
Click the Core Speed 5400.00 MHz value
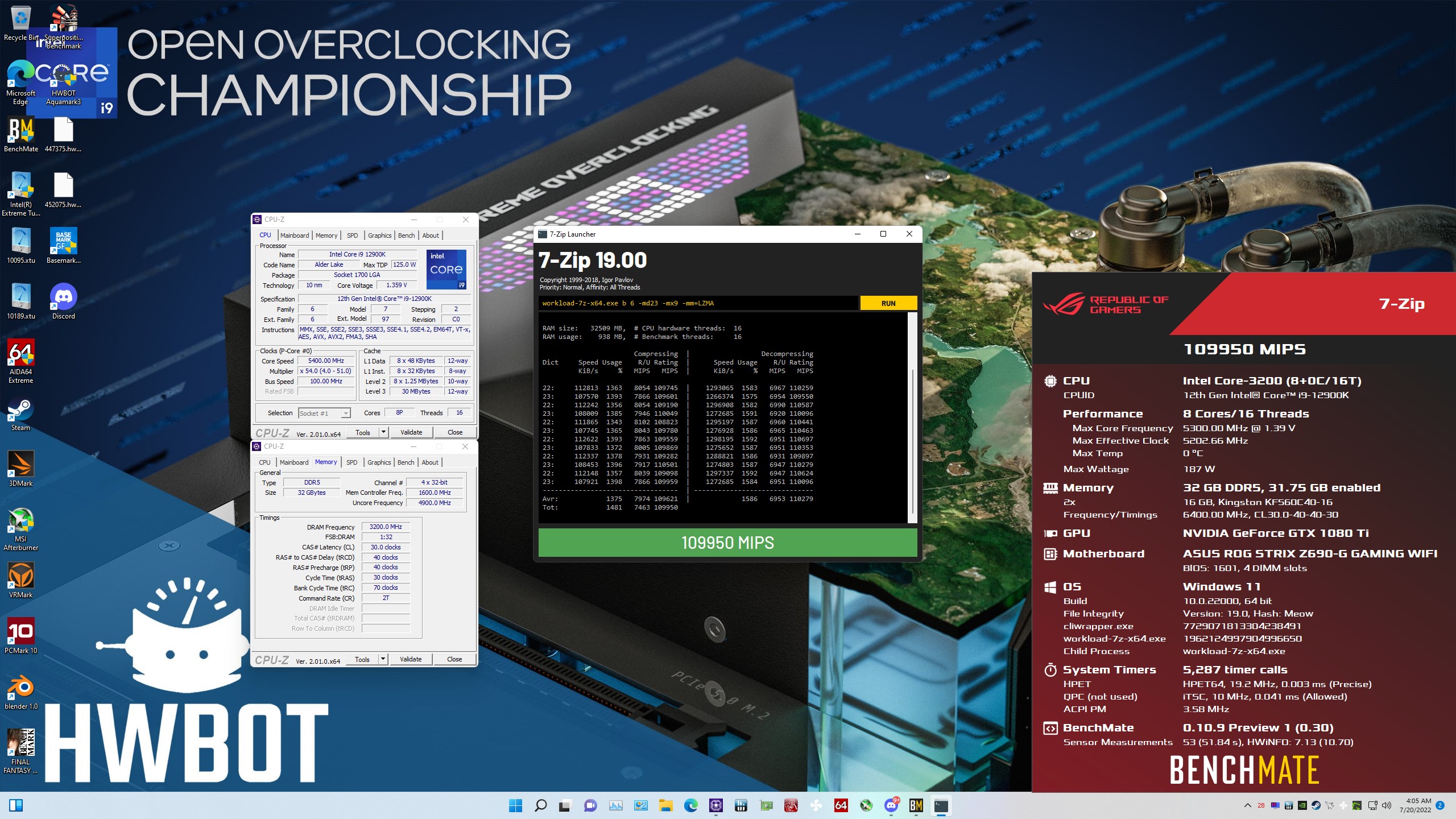(326, 361)
